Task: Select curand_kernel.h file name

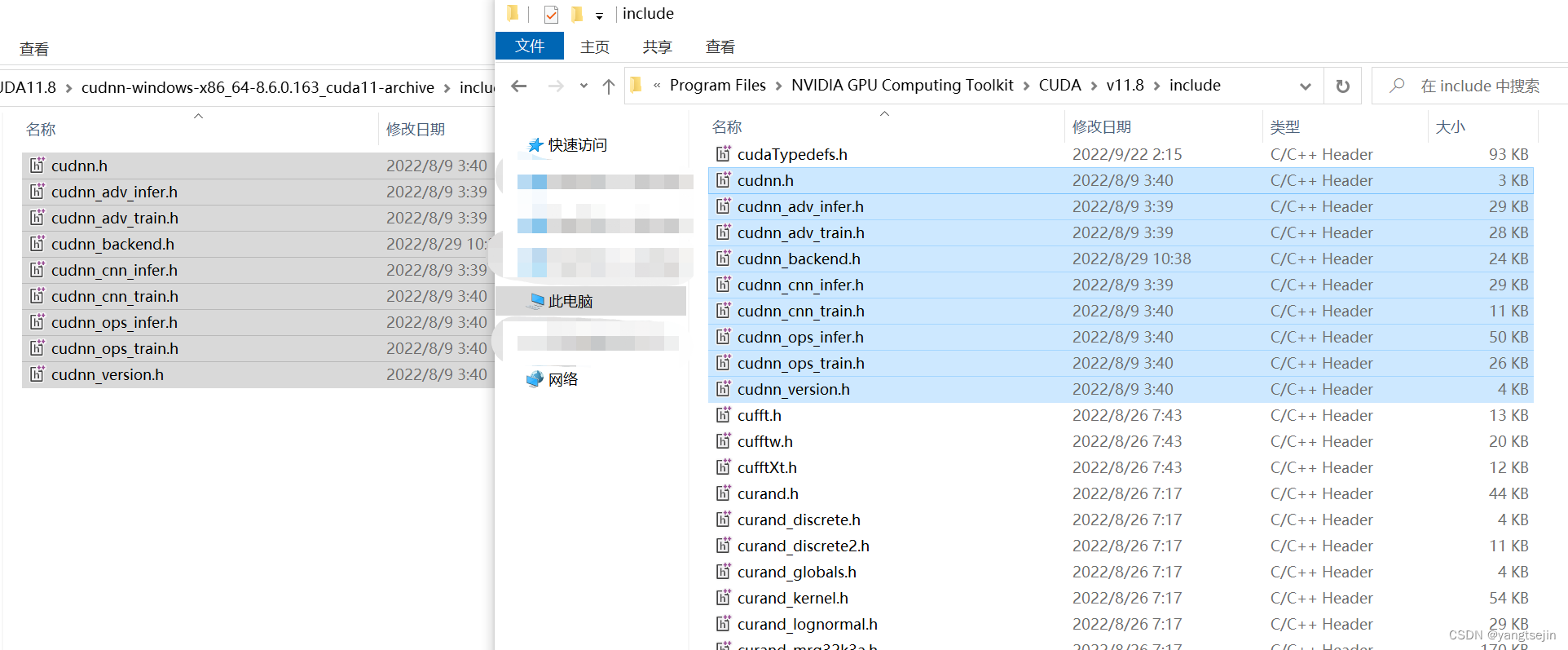Action: click(x=793, y=598)
